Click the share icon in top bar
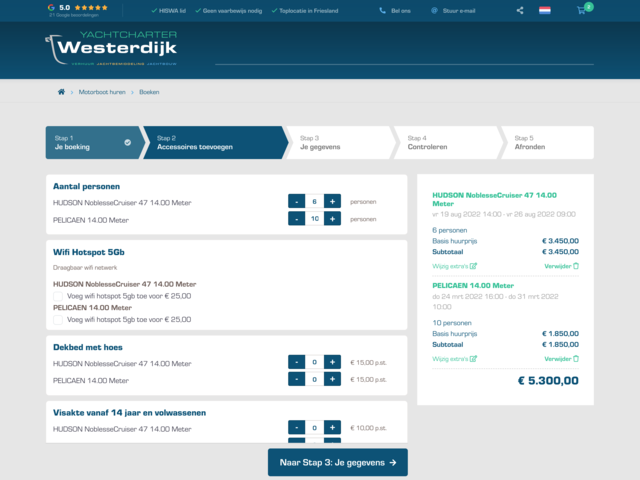The height and width of the screenshot is (480, 640). [520, 10]
